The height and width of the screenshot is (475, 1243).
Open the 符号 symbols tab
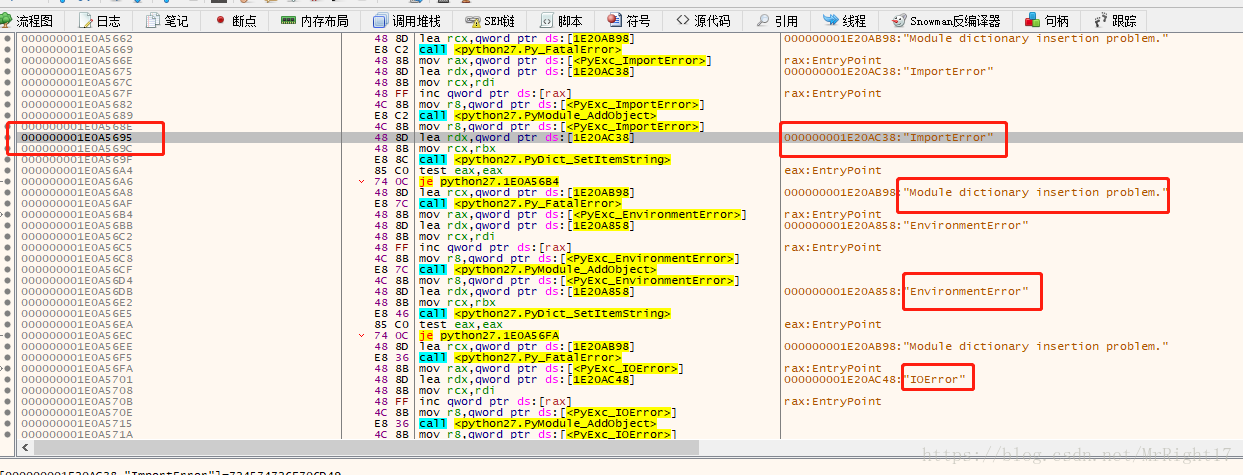pyautogui.click(x=630, y=20)
